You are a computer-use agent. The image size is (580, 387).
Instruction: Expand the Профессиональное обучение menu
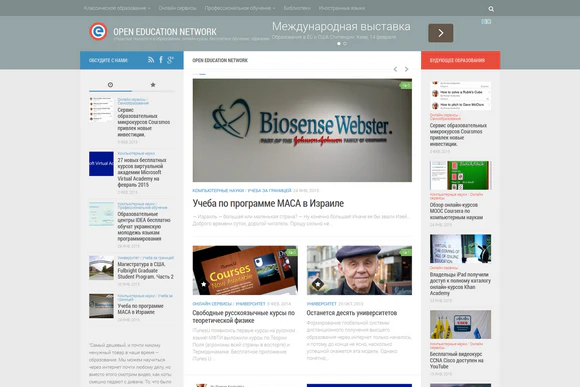240,8
